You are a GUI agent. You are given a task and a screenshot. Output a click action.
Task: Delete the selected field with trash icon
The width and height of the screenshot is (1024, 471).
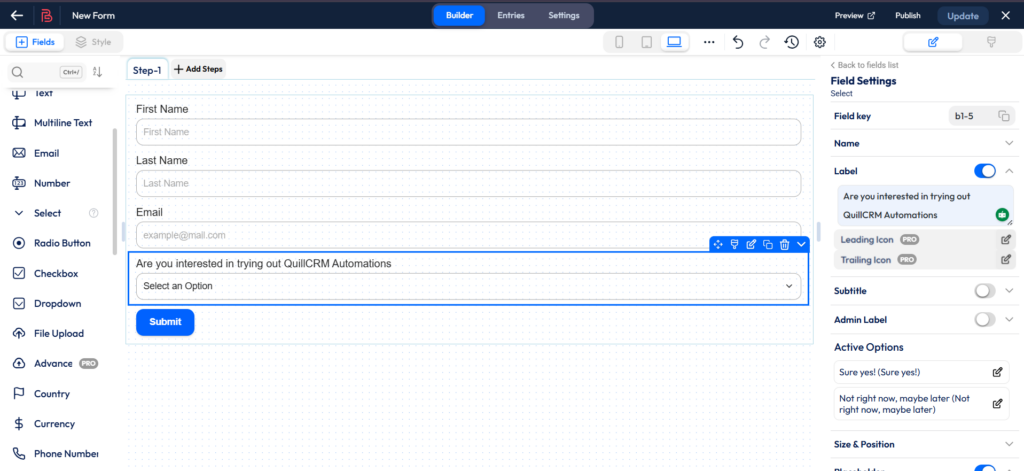click(784, 244)
